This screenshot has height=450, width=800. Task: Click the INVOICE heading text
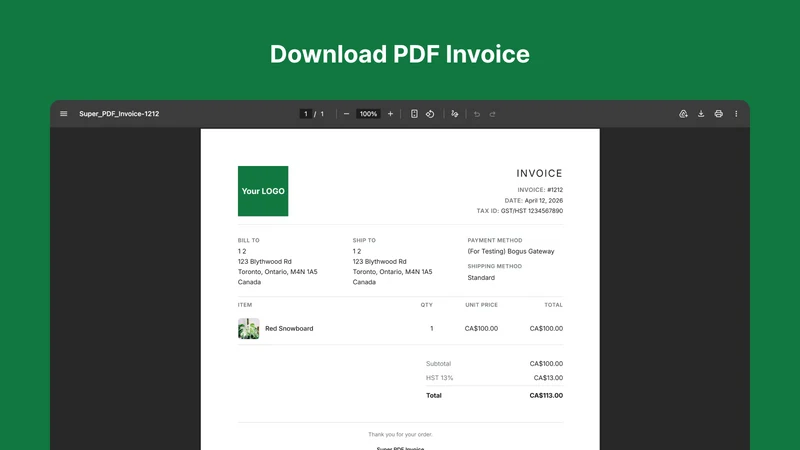(539, 173)
